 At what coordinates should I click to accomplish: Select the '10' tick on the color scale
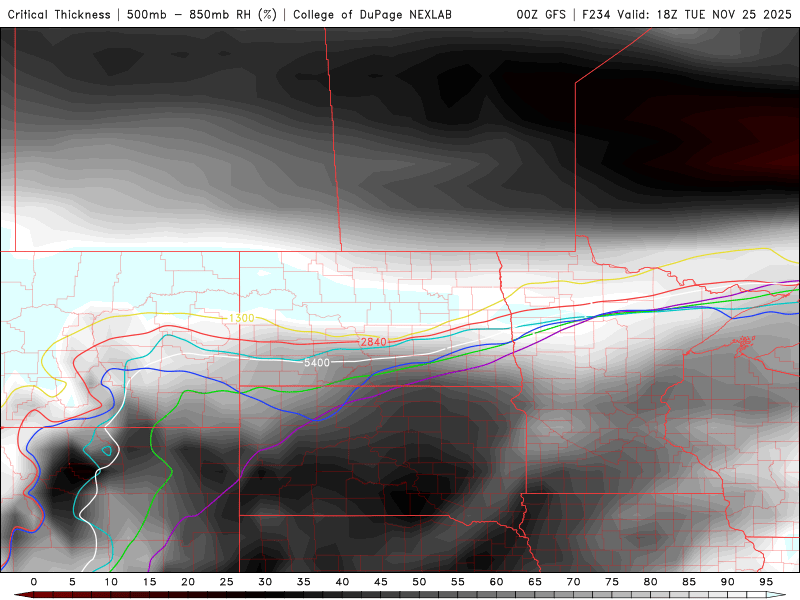111,582
